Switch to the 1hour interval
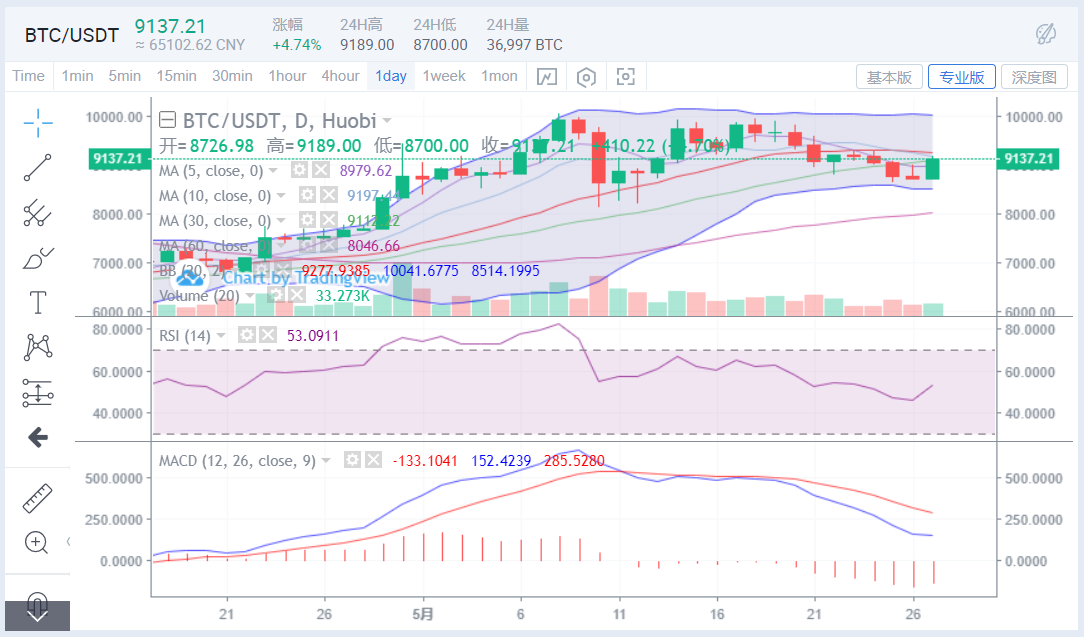Screen dimensions: 1084x637 click(288, 76)
